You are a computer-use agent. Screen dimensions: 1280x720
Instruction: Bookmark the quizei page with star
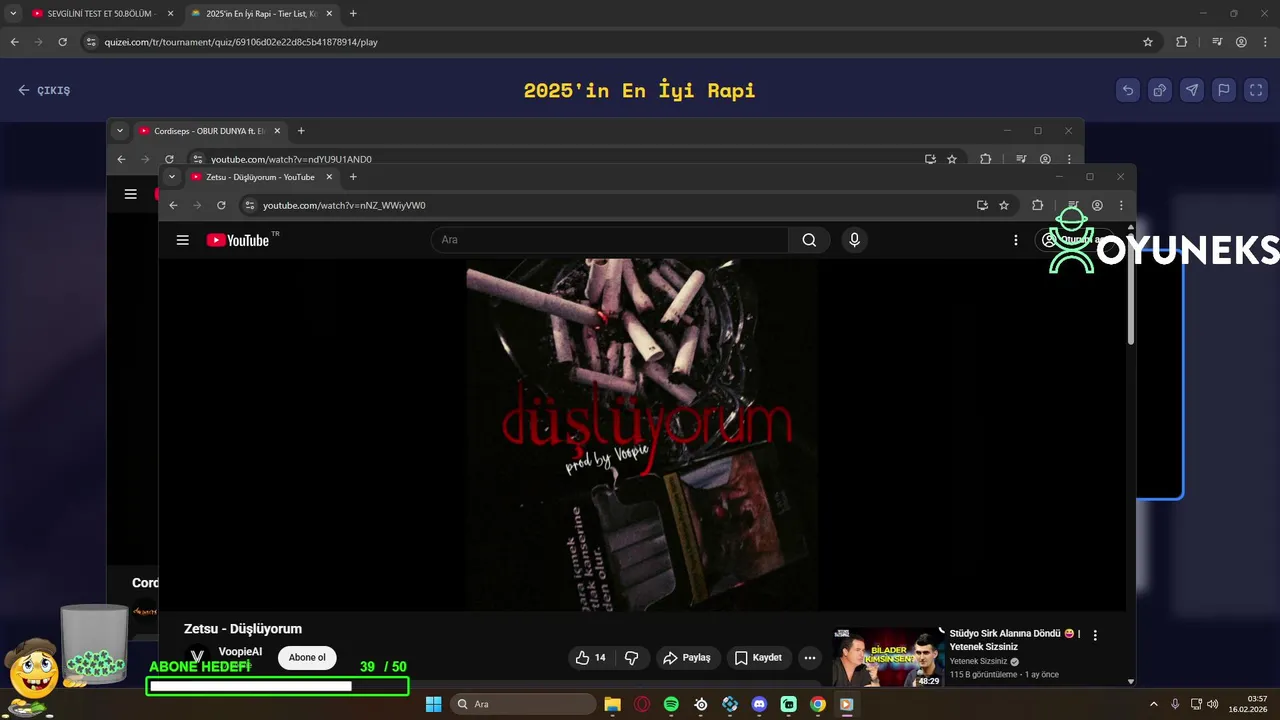(1148, 42)
